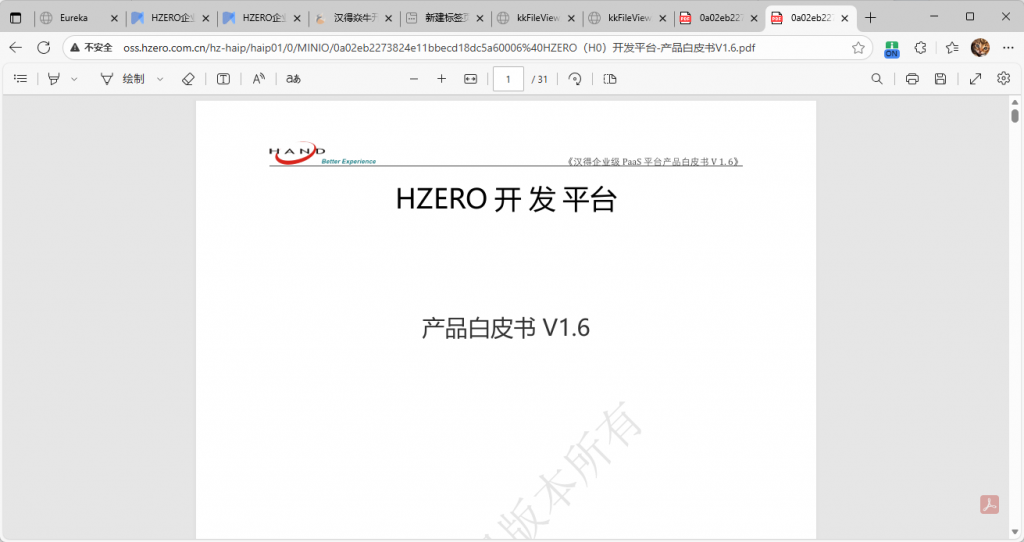Screen dimensions: 1024x542
Task: Click the add text box tool
Action: coord(224,79)
